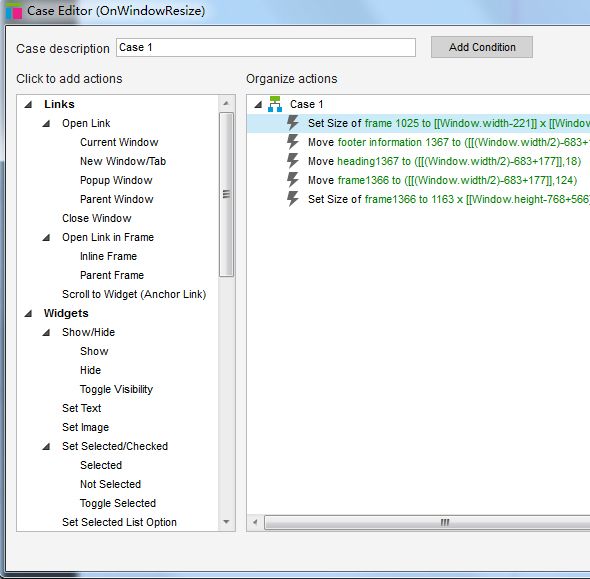The height and width of the screenshot is (579, 590).
Task: Collapse the Open Link group
Action: (x=46, y=123)
